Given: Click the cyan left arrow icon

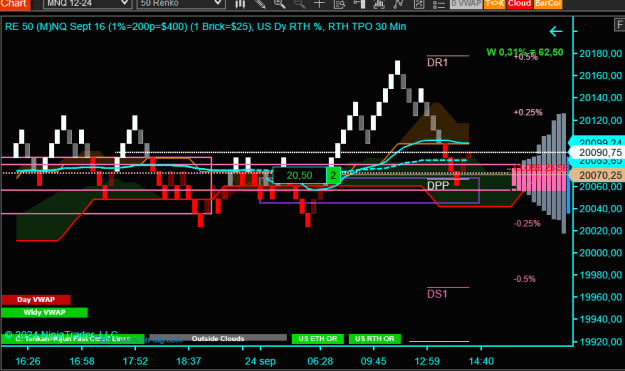Looking at the screenshot, I should pyautogui.click(x=556, y=31).
